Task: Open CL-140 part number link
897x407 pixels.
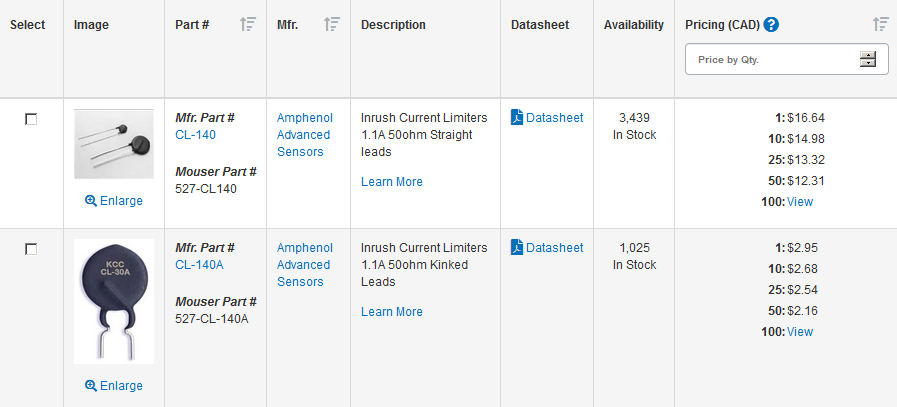Action: 196,135
